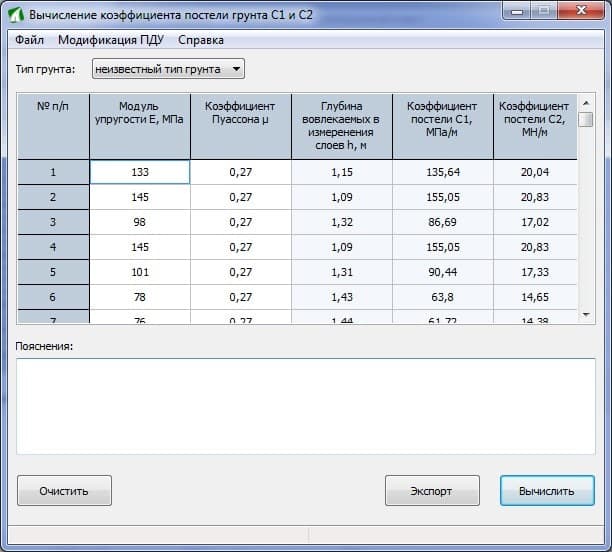Select the depth cell 1,31
The width and height of the screenshot is (612, 552).
(x=342, y=272)
